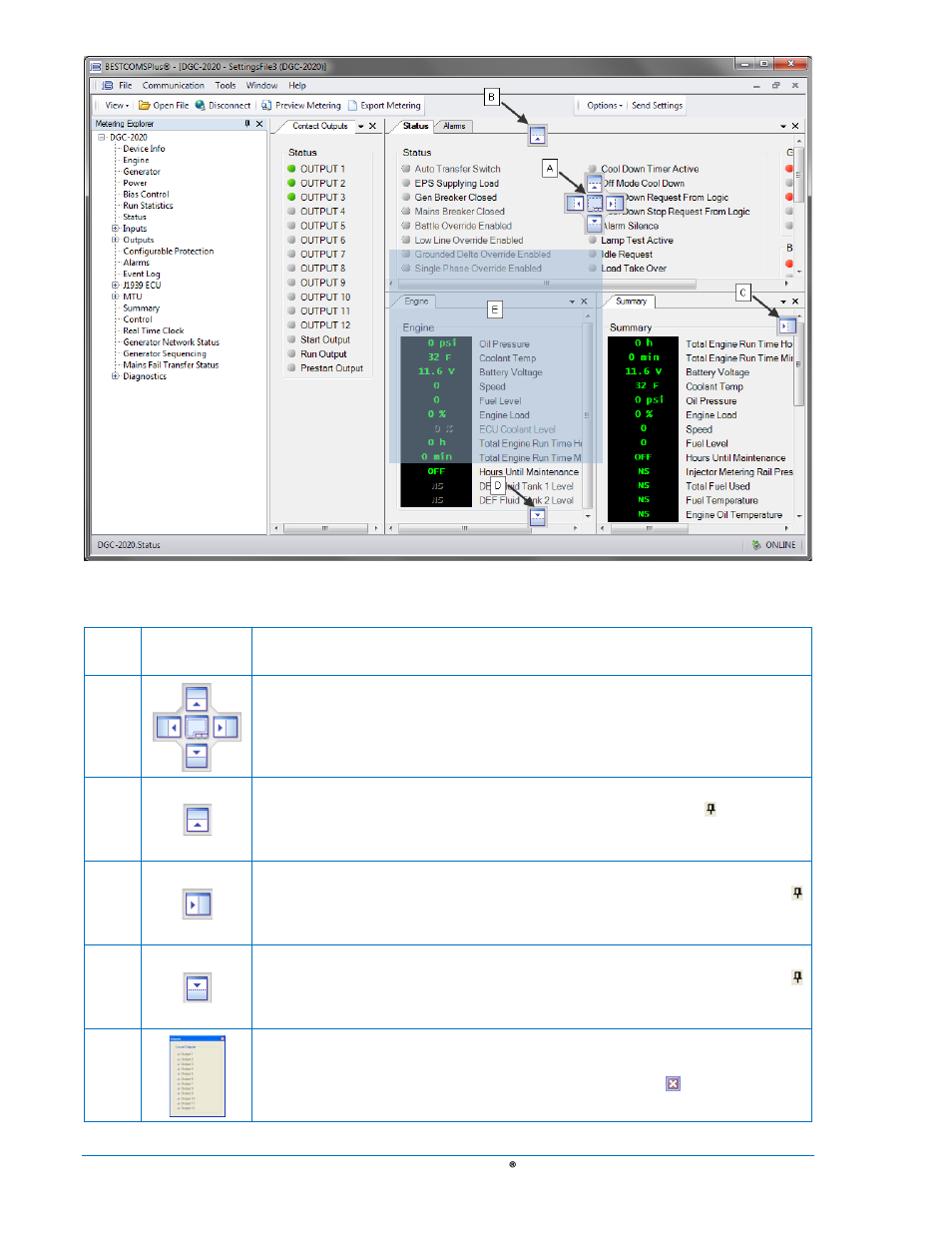Click right dock guide in center cross

click(614, 204)
